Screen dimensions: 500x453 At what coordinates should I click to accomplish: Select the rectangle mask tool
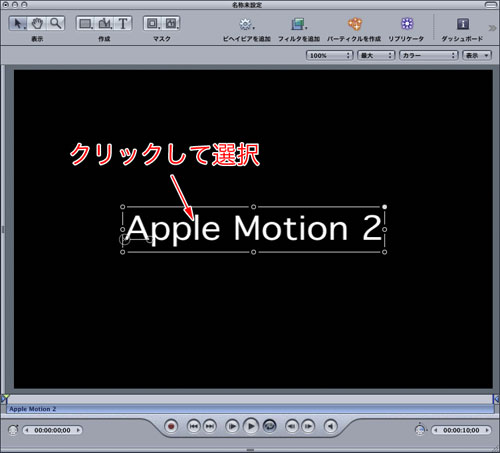coord(153,24)
